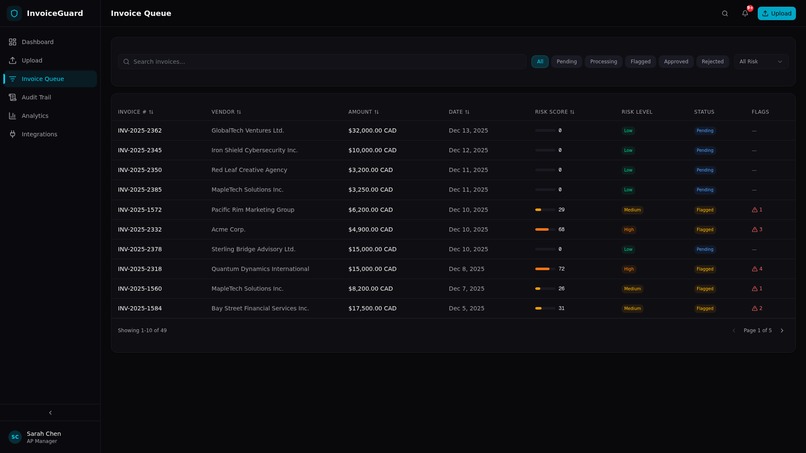Go to the previous page arrow
Screen dimensions: 806x453
pos(734,331)
